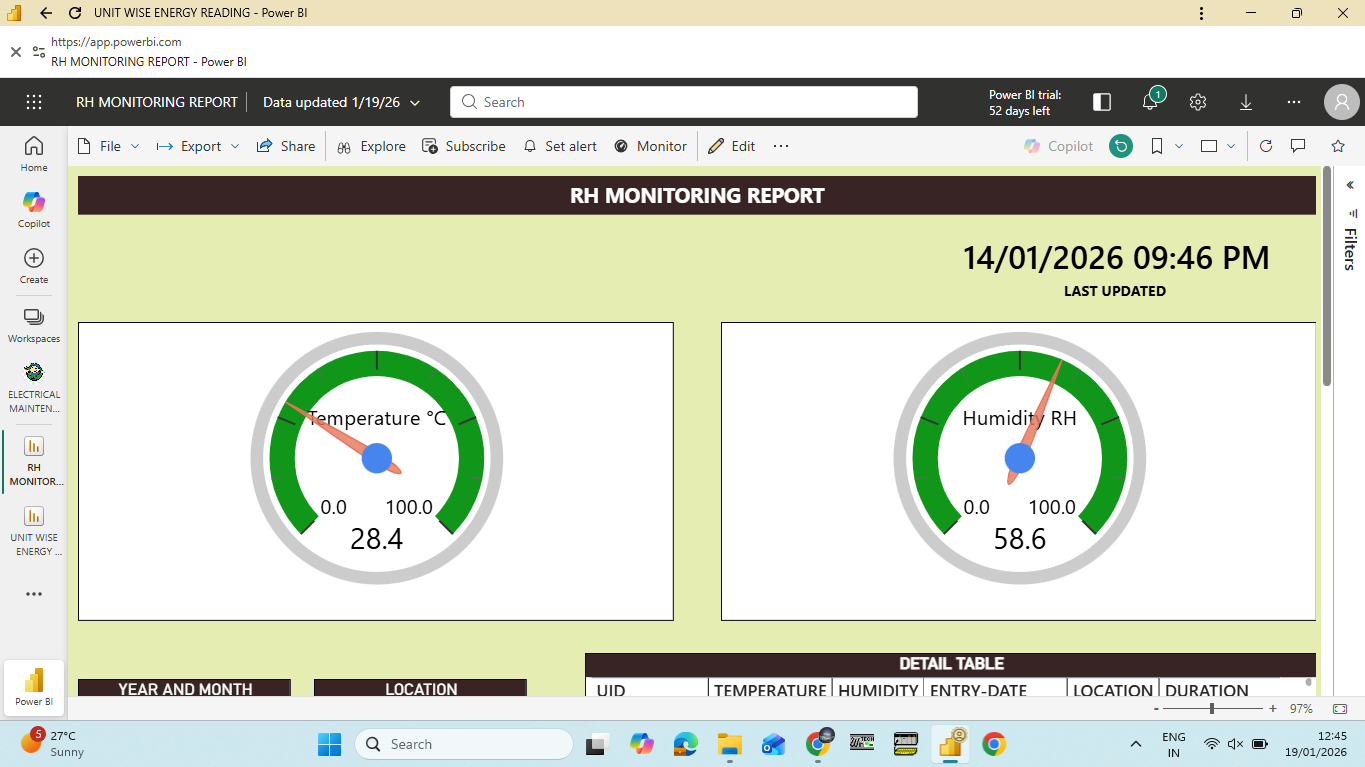Screen dimensions: 1365x767
Task: Add report to favorites star icon
Action: pos(1338,146)
